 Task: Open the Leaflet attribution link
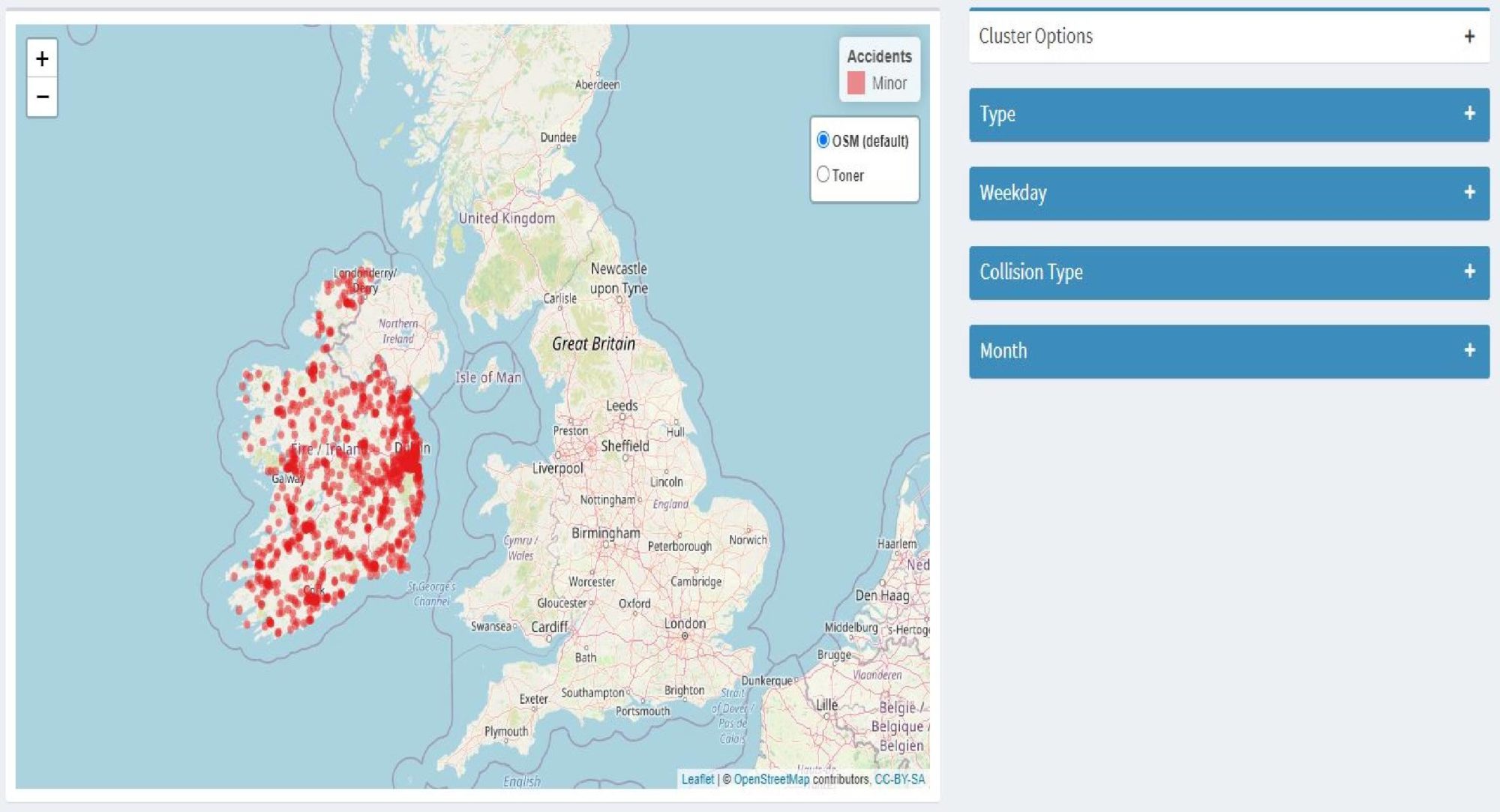coord(697,779)
